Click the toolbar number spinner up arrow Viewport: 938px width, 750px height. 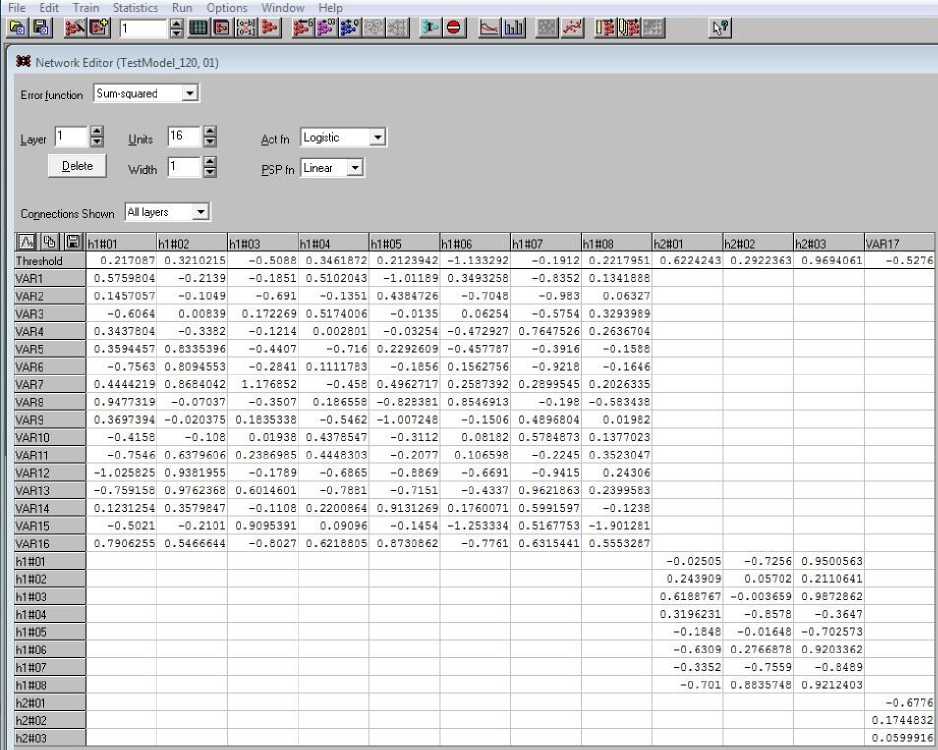click(x=176, y=23)
